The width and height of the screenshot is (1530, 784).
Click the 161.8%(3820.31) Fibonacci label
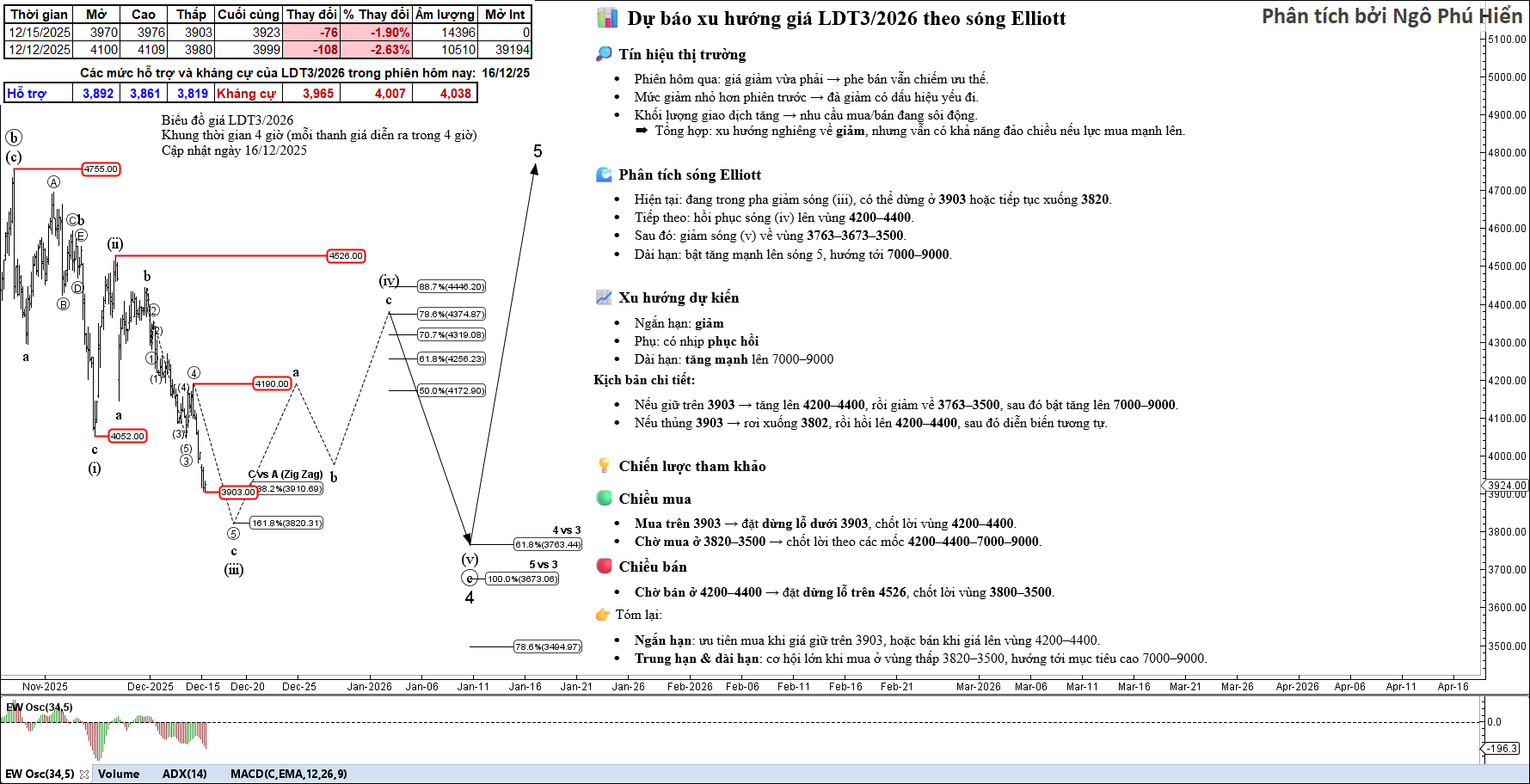click(286, 523)
